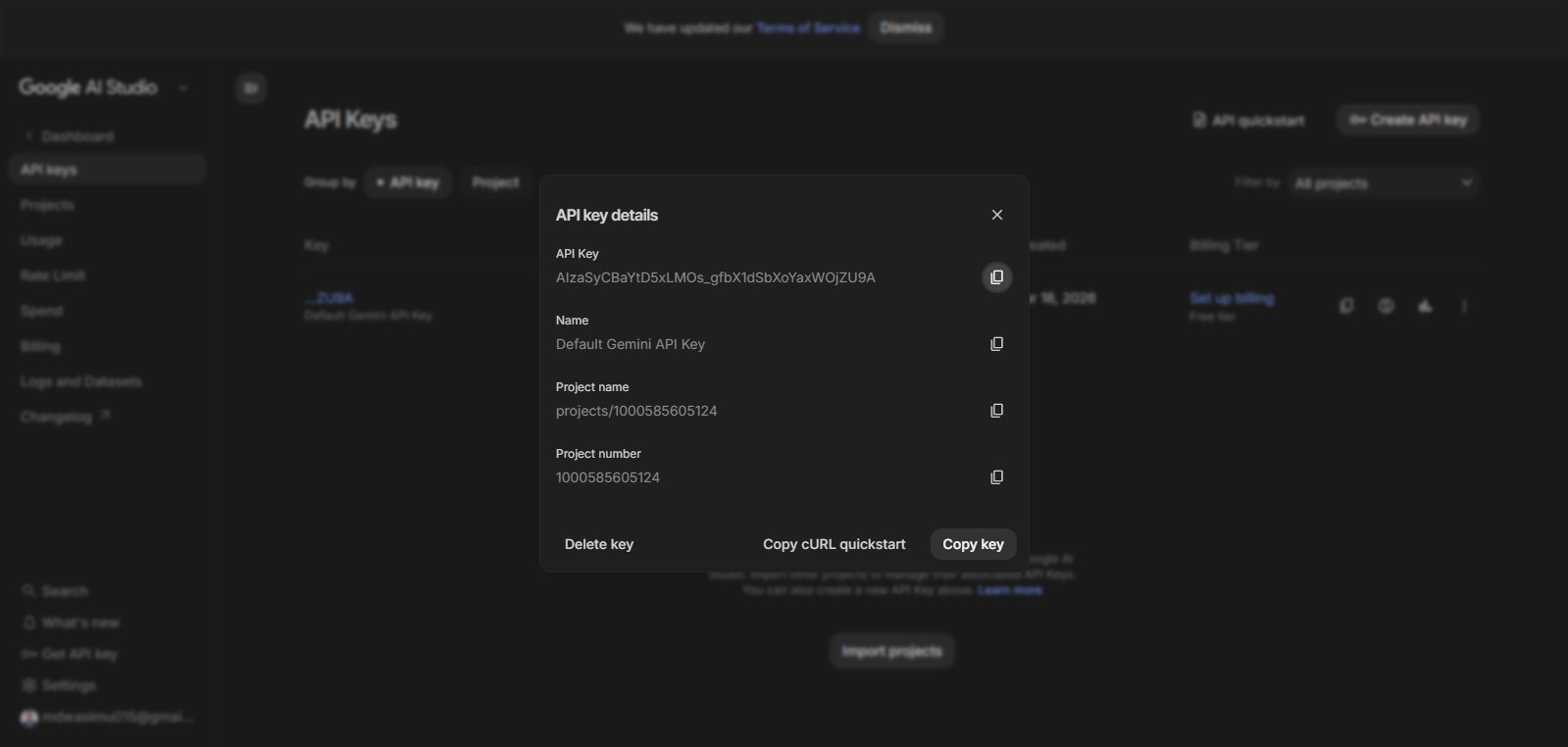Open Changelog external link
The width and height of the screenshot is (1568, 747).
(65, 417)
